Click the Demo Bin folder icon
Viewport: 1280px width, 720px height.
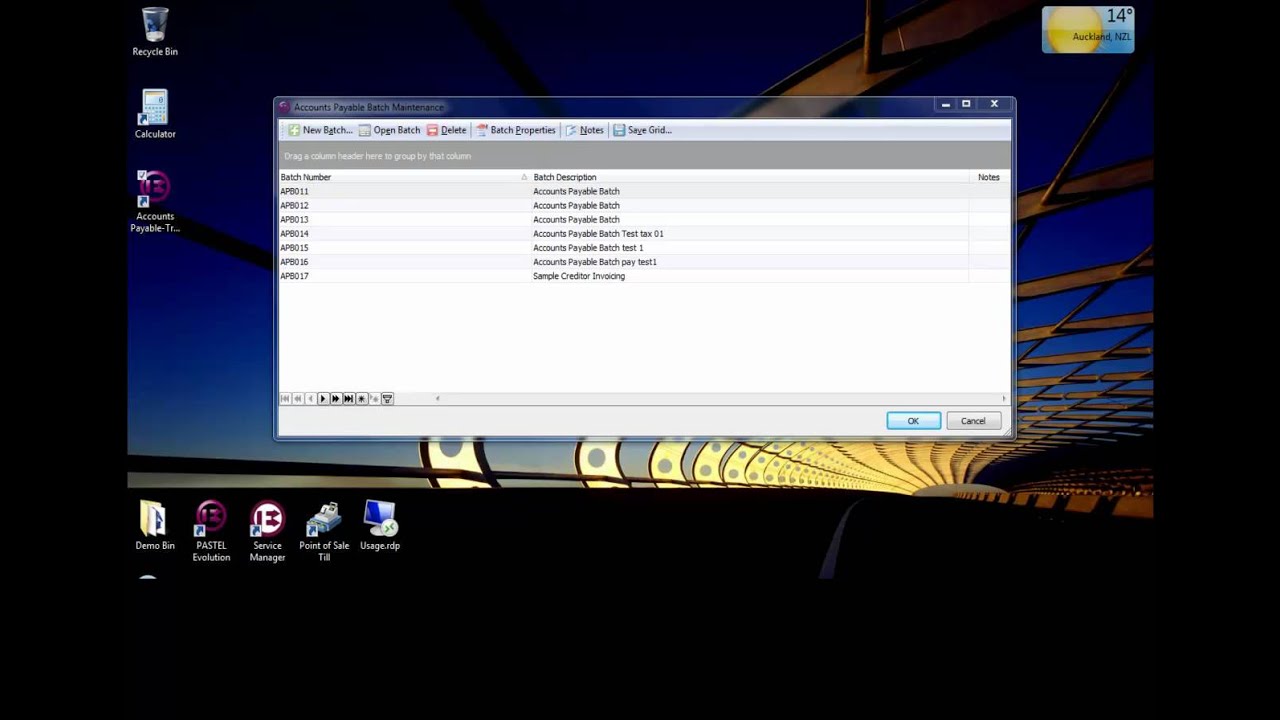(x=155, y=525)
